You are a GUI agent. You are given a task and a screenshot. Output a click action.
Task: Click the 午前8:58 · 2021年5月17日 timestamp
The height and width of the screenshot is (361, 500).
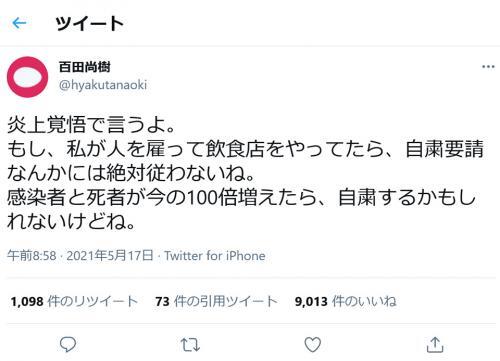coord(80,256)
